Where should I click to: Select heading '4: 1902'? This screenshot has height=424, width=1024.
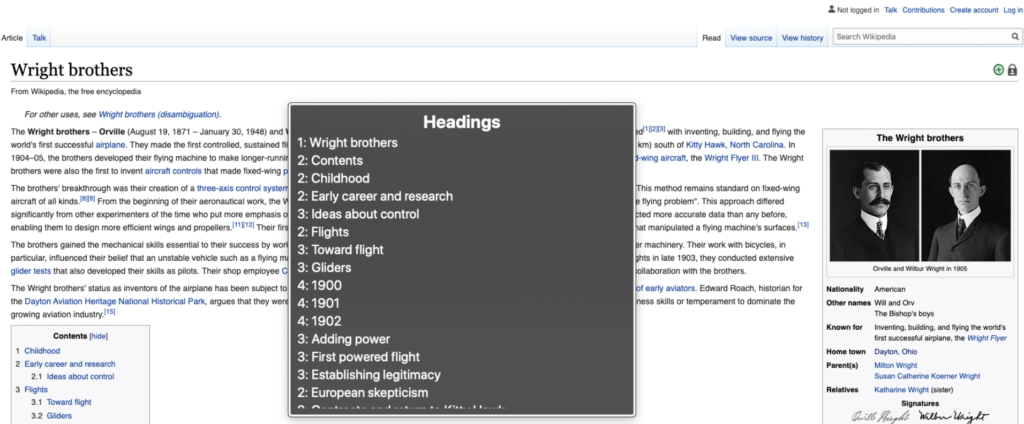pyautogui.click(x=319, y=321)
